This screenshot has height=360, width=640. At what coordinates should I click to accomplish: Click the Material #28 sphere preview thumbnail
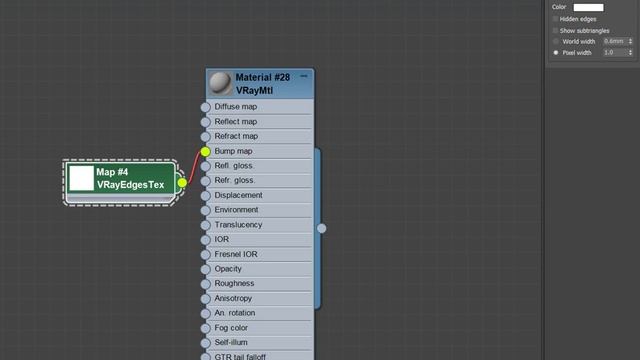[x=220, y=83]
